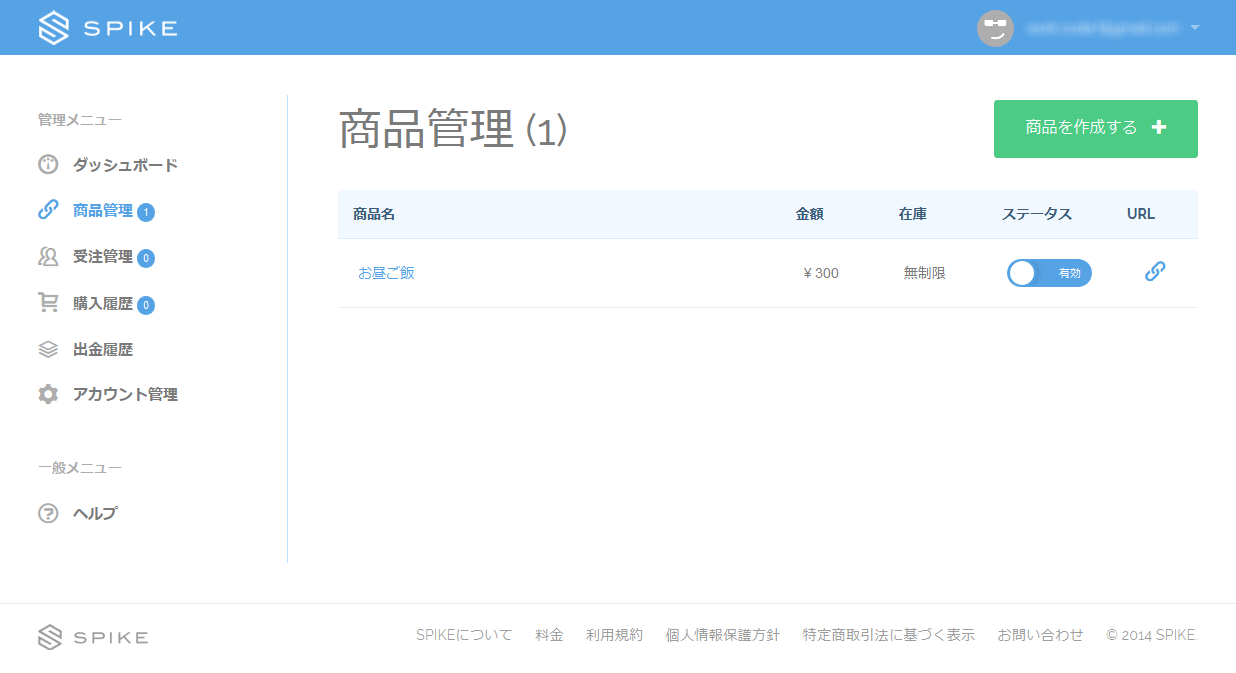Screen dimensions: 1236x673
Task: Open アカウント管理 in the sidebar
Action: [125, 395]
